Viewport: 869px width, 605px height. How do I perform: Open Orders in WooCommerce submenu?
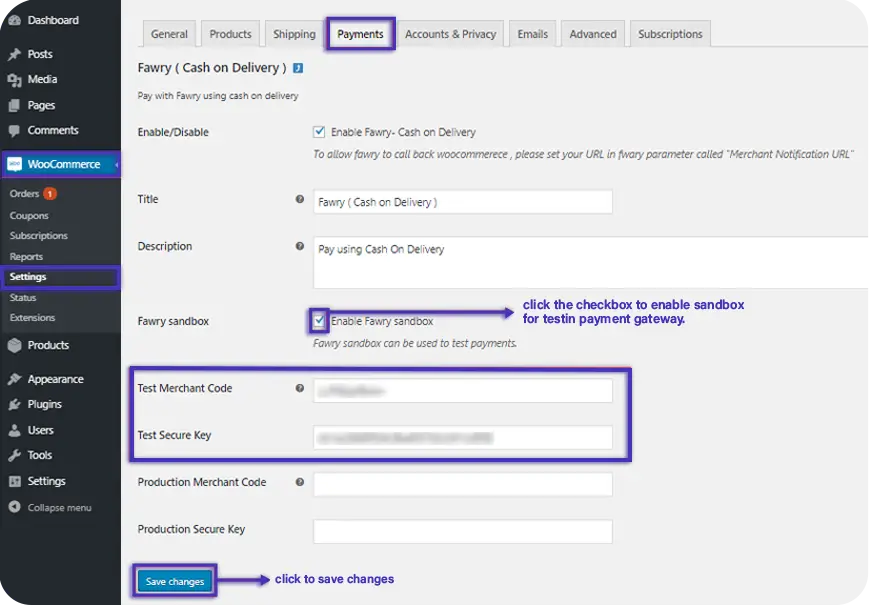coord(24,194)
